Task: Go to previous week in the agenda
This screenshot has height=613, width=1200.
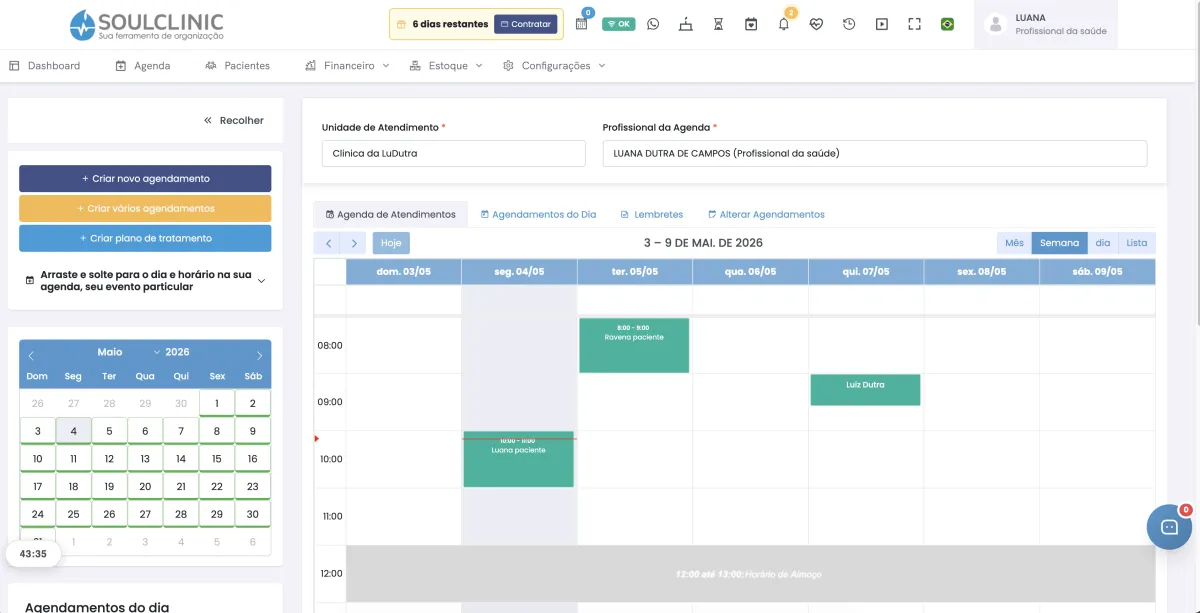Action: tap(327, 243)
